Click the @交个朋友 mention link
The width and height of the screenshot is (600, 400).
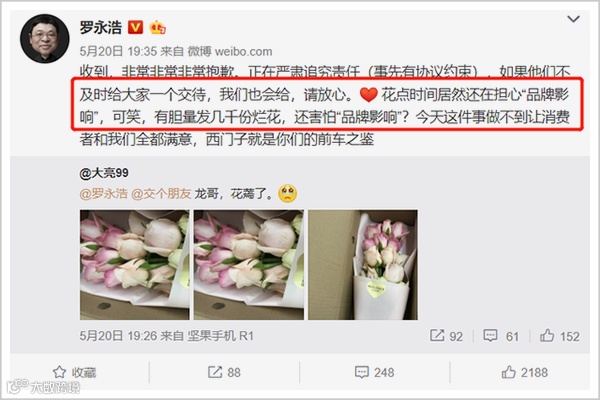pos(161,193)
